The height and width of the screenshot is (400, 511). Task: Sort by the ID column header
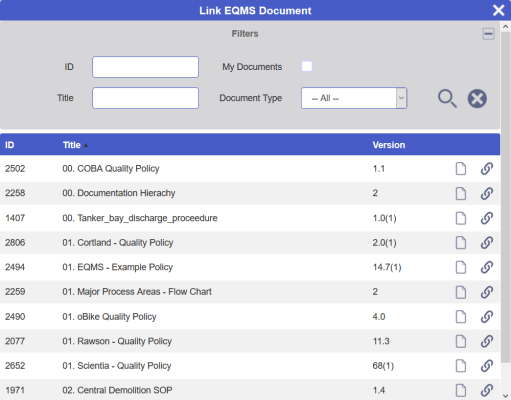[x=10, y=145]
